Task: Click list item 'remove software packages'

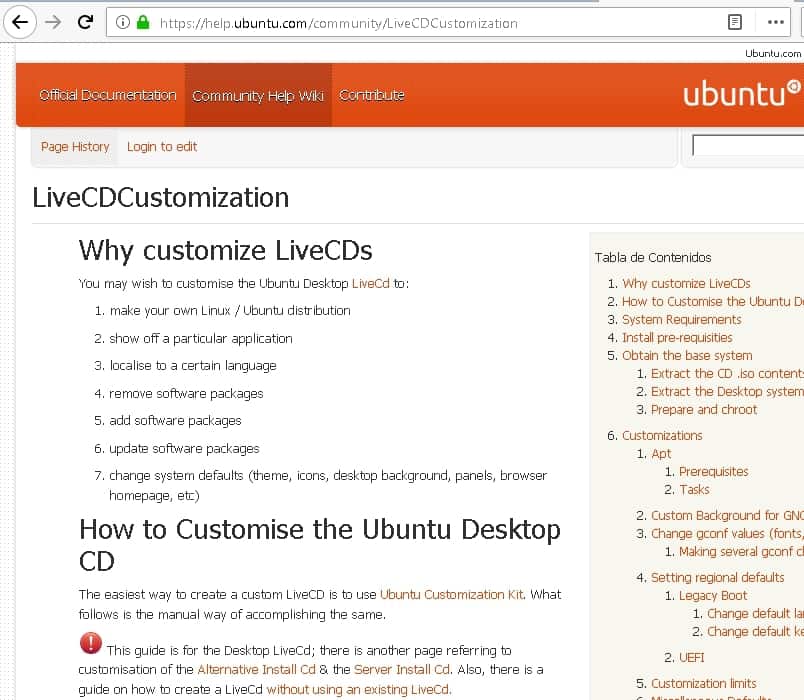Action: [x=186, y=393]
